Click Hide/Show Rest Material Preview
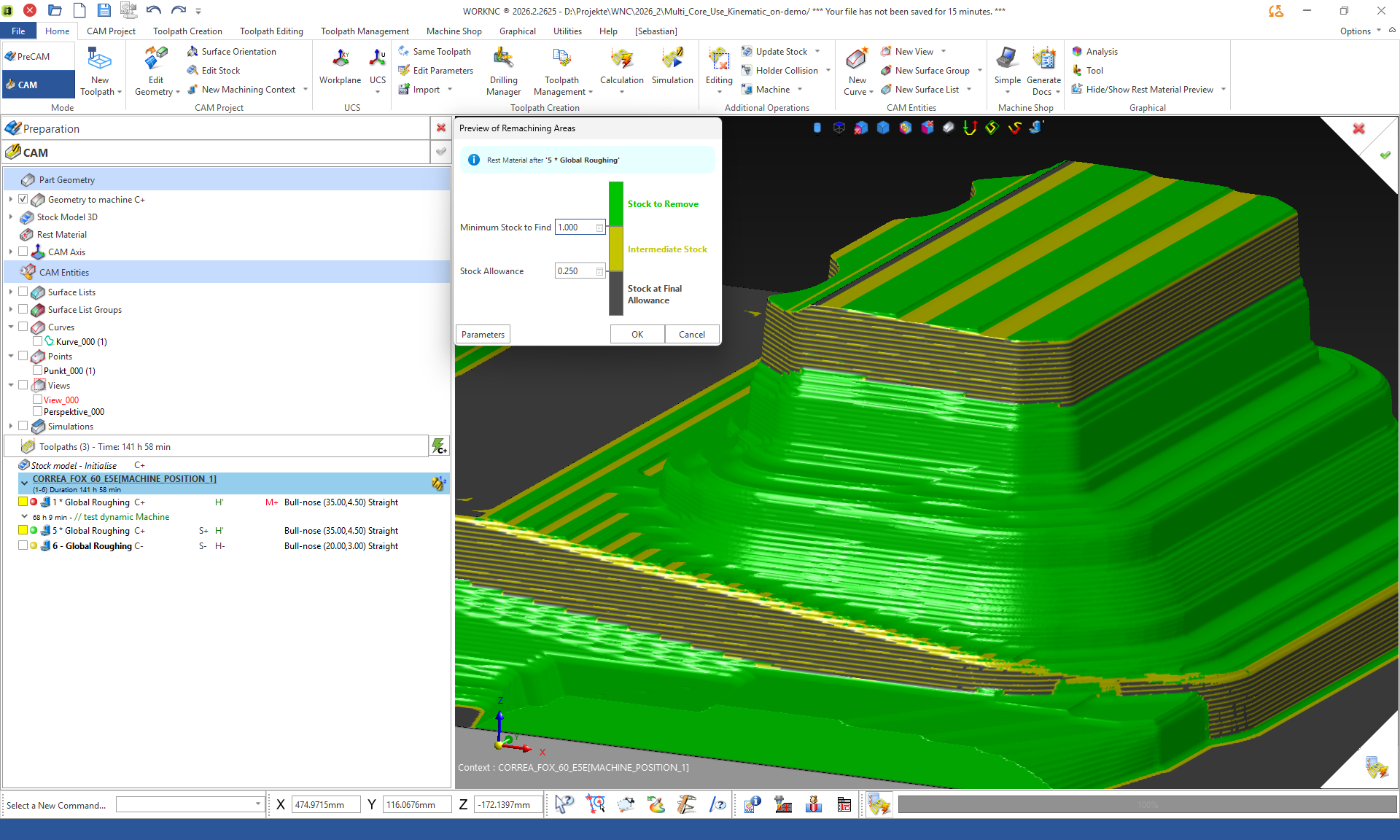 1143,90
